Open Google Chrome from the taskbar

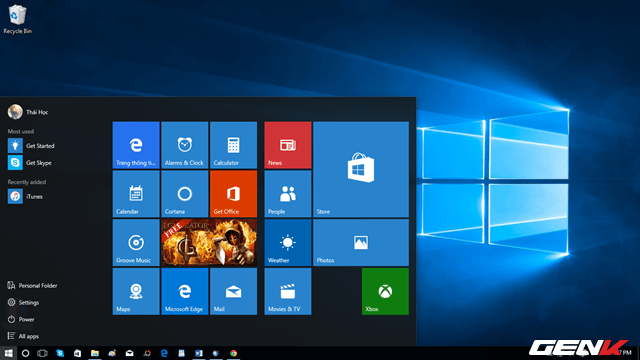click(x=233, y=353)
